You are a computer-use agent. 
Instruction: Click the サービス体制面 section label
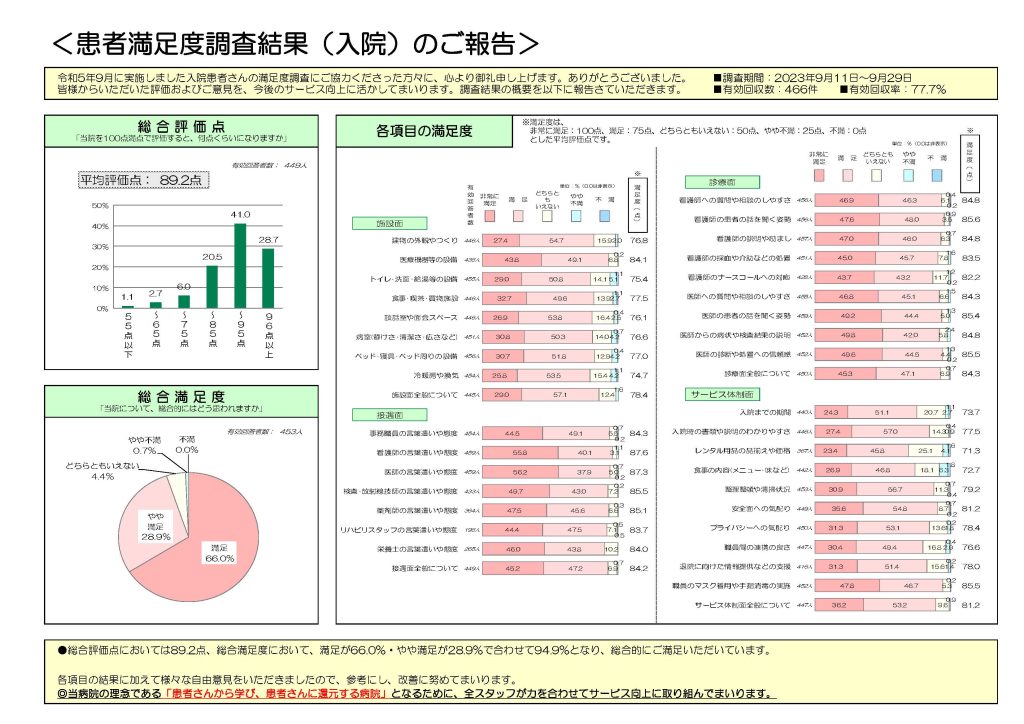tap(722, 394)
